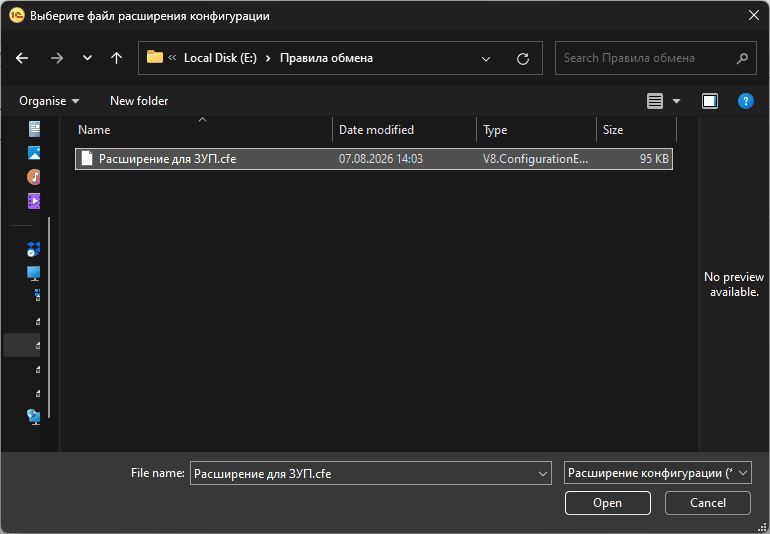Sort files by Date modified column
This screenshot has width=770, height=534.
404,130
